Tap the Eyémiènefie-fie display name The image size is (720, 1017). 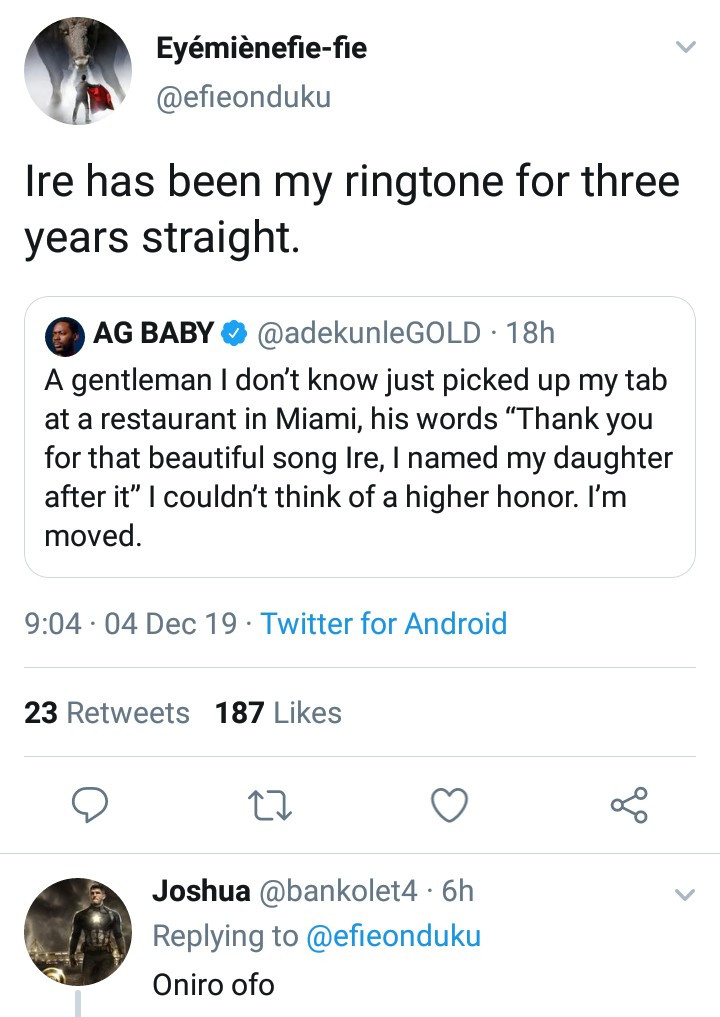click(x=262, y=48)
